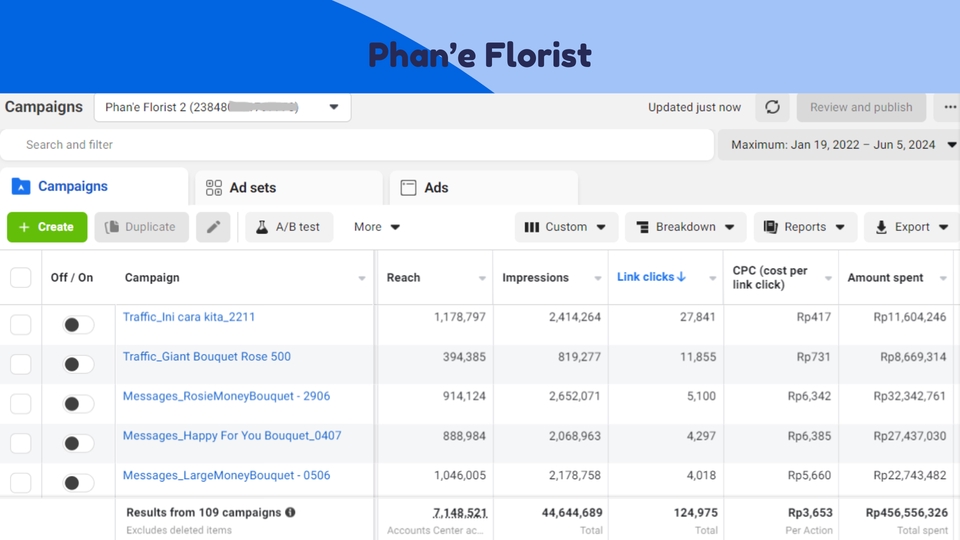Open the Reports dropdown
This screenshot has height=540, width=960.
805,227
